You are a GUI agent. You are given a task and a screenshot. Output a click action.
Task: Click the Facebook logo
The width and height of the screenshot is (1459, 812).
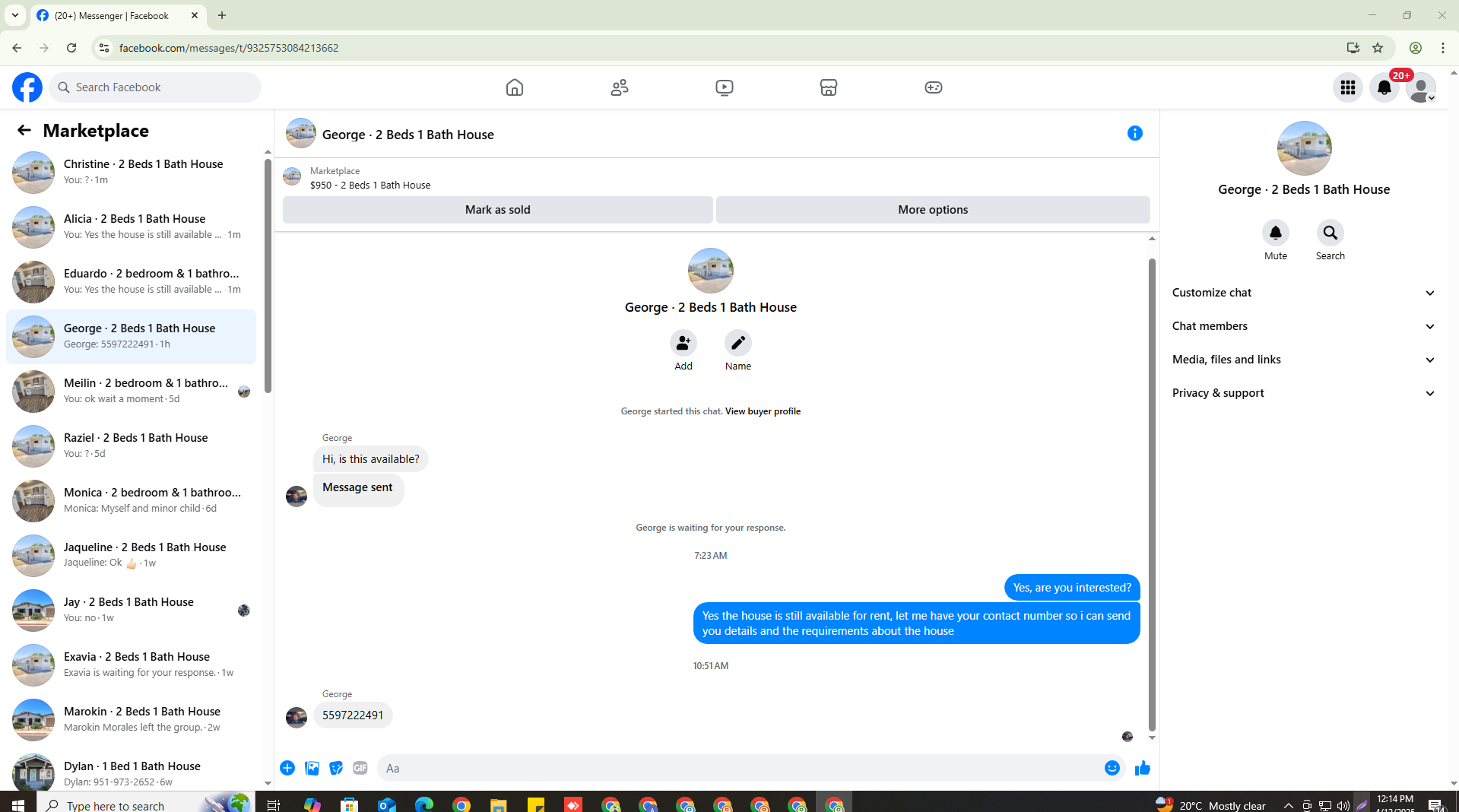coord(27,87)
